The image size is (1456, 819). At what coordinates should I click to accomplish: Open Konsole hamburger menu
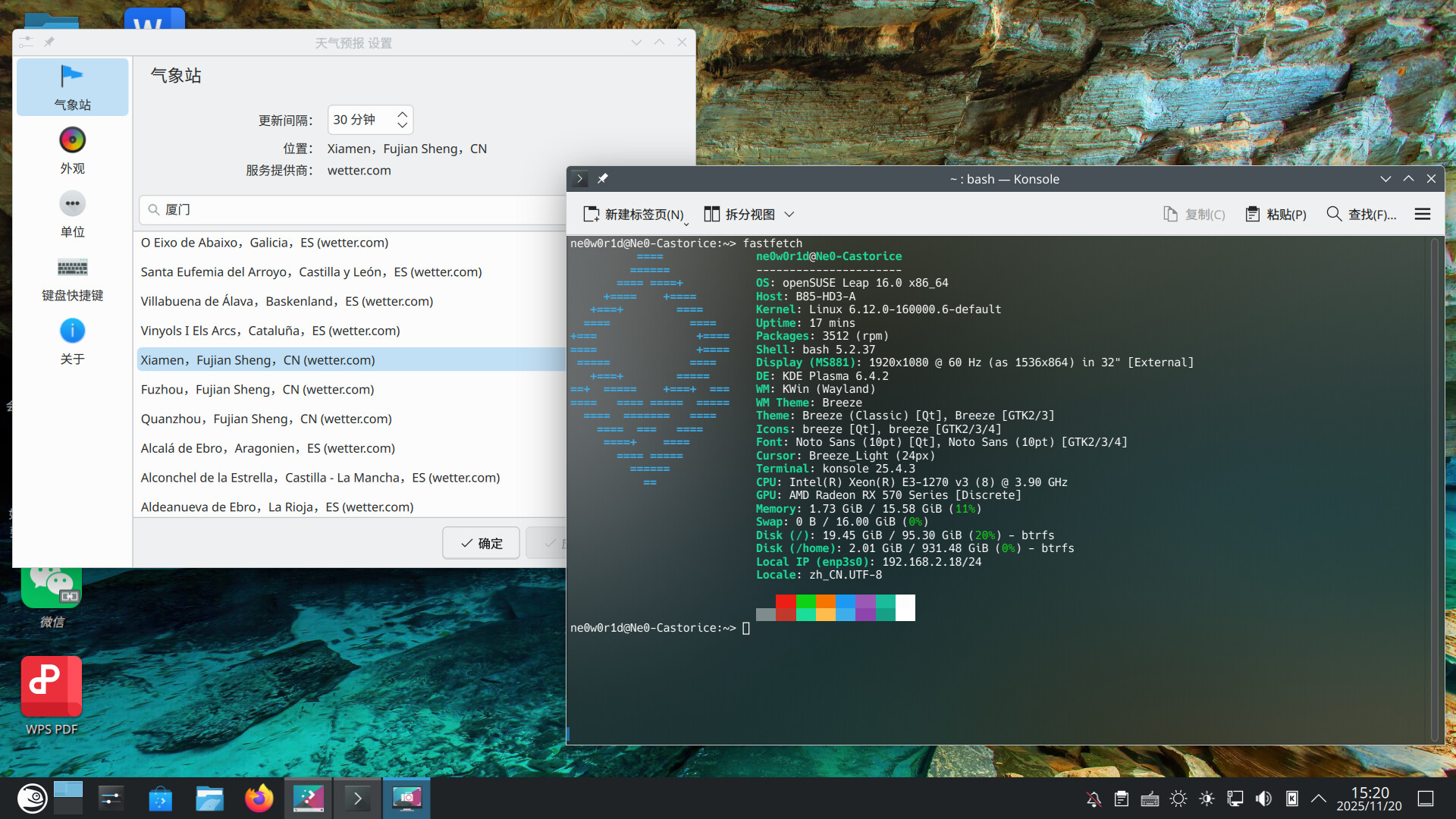click(x=1423, y=215)
